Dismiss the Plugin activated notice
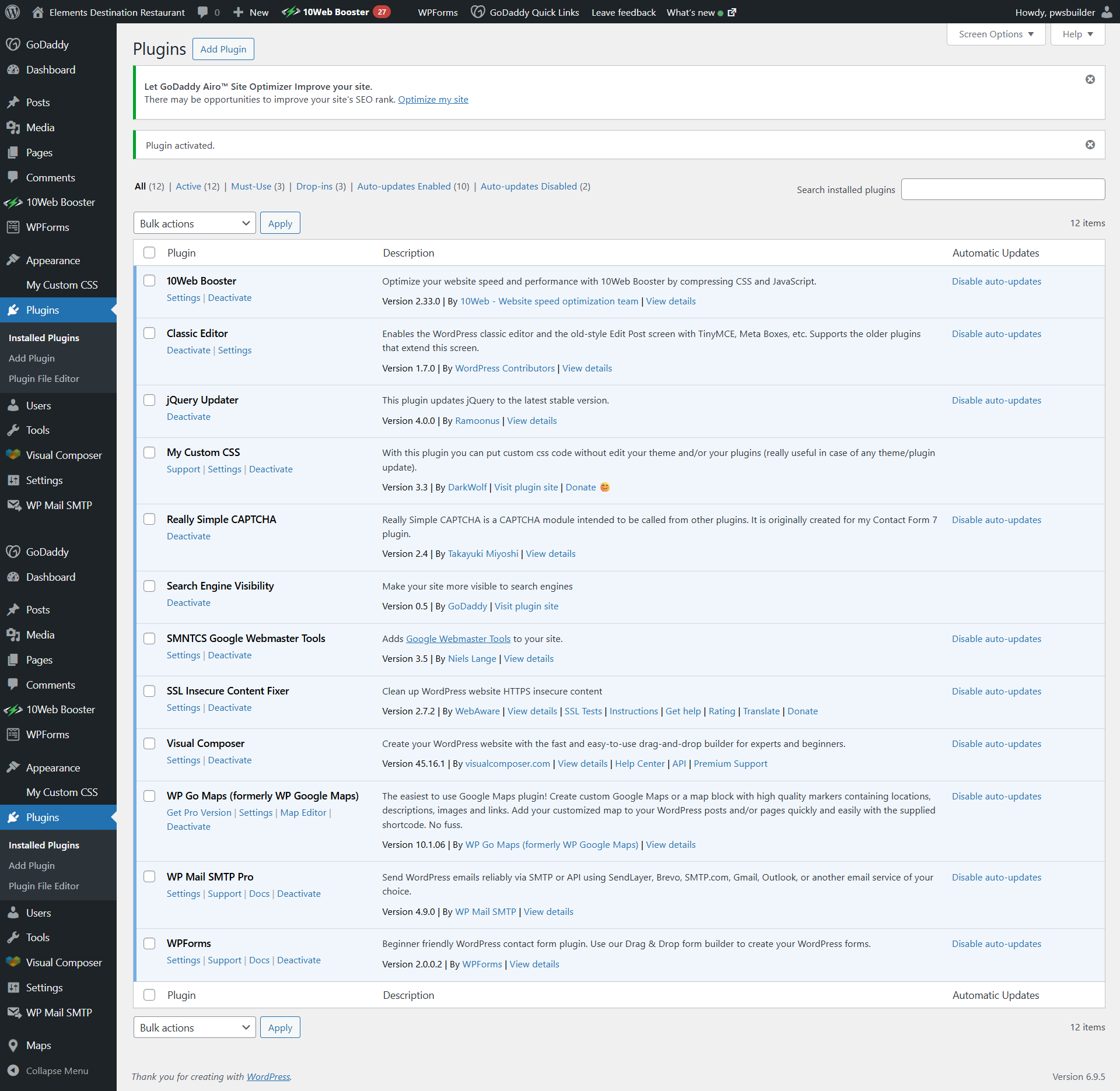The width and height of the screenshot is (1120, 1091). pos(1090,145)
